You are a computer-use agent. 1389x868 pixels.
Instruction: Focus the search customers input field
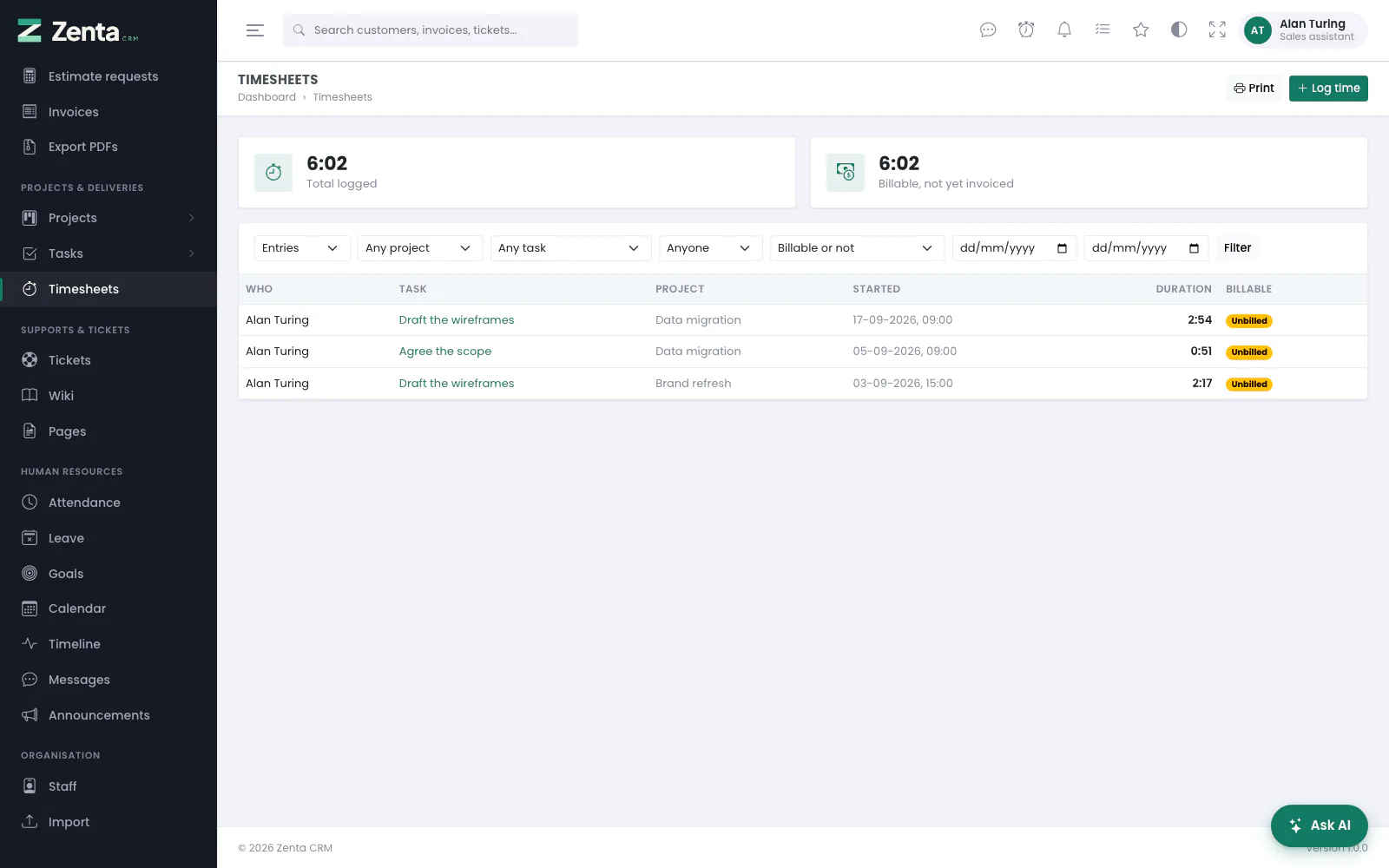431,30
